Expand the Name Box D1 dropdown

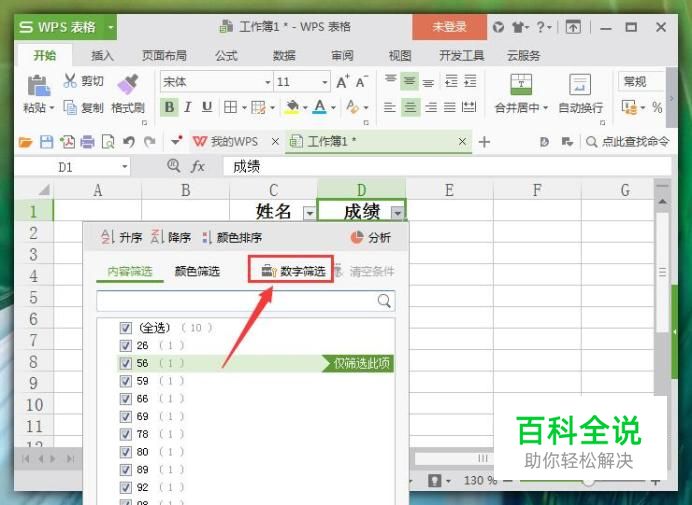125,167
